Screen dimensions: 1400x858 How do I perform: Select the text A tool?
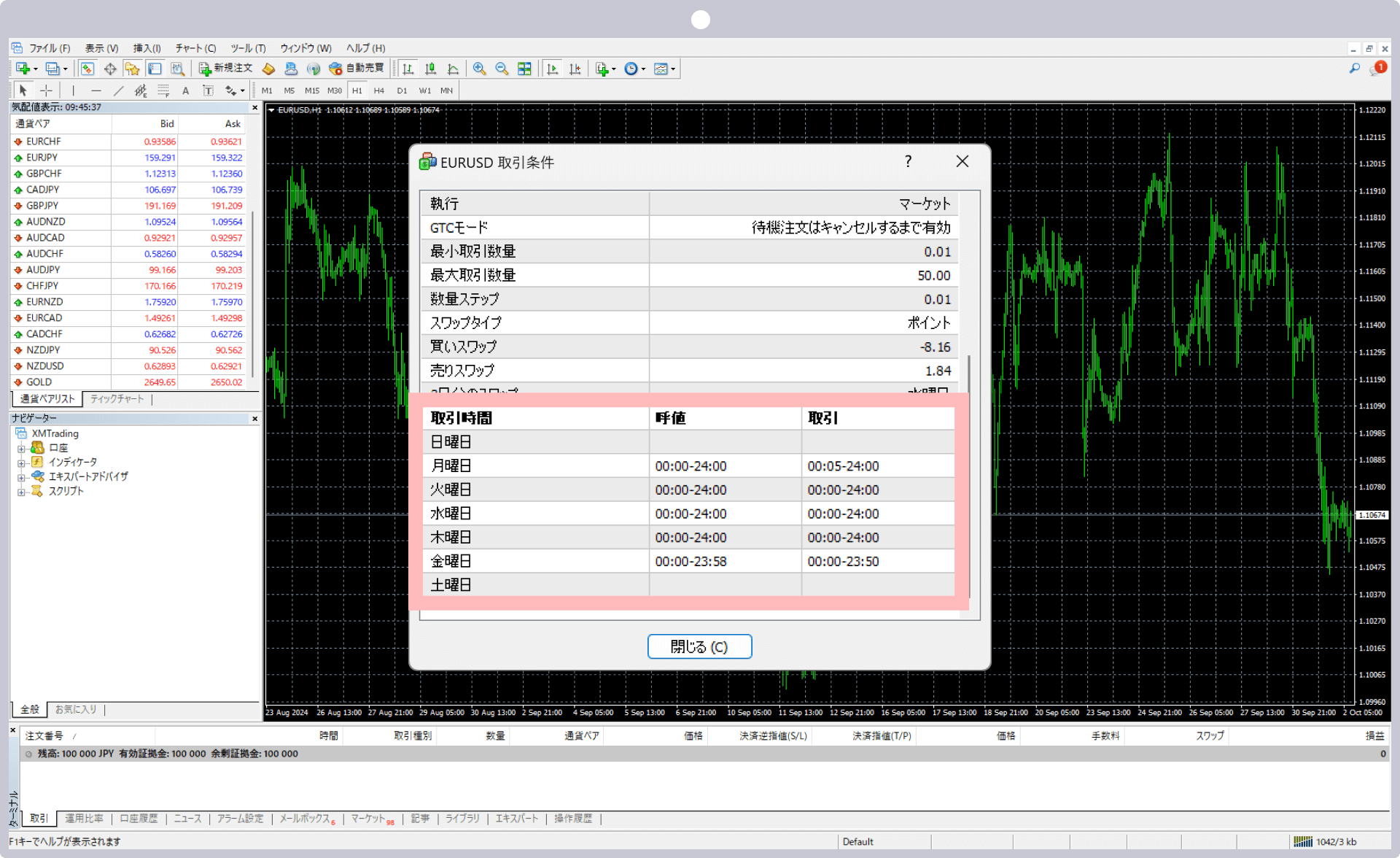185,90
